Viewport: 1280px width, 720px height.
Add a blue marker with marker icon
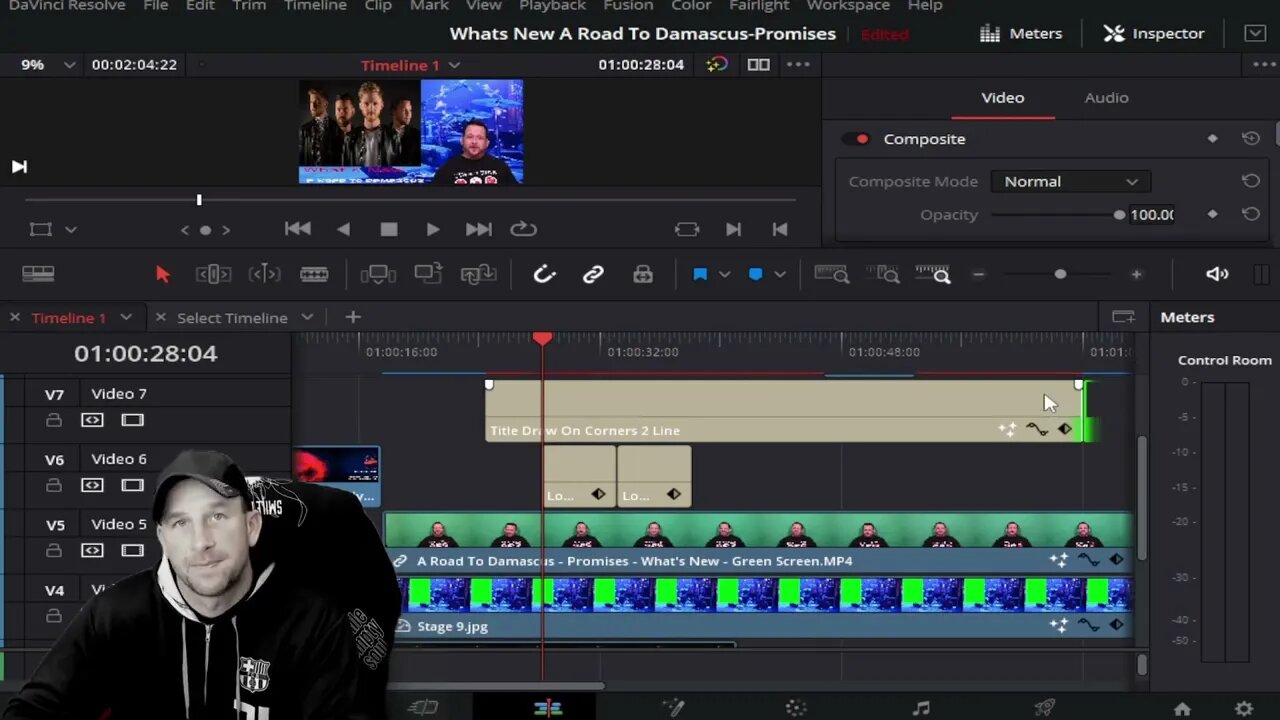(x=756, y=274)
